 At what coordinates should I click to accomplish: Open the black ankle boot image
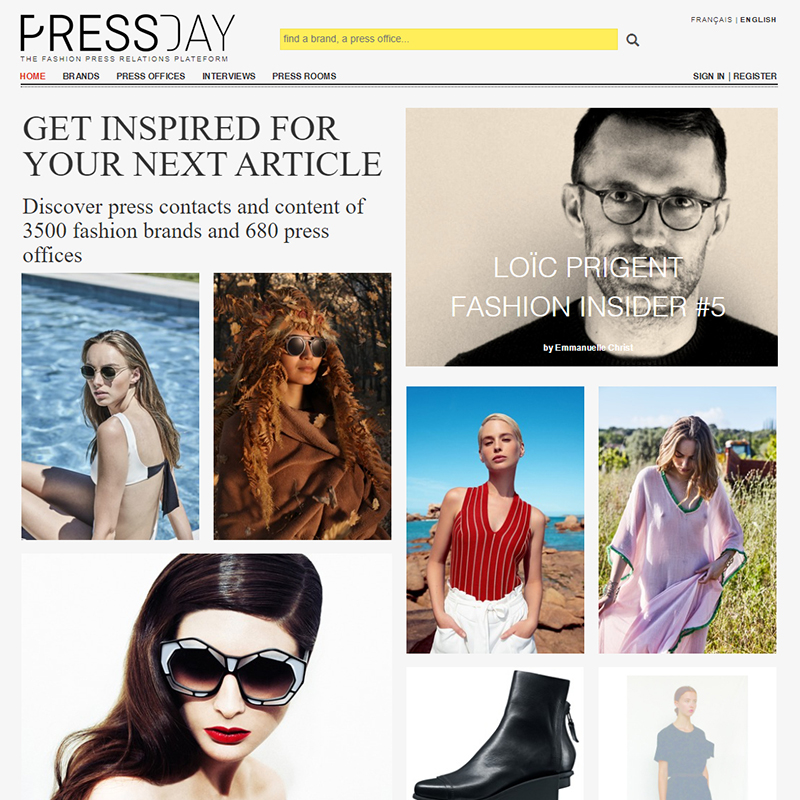pos(495,733)
